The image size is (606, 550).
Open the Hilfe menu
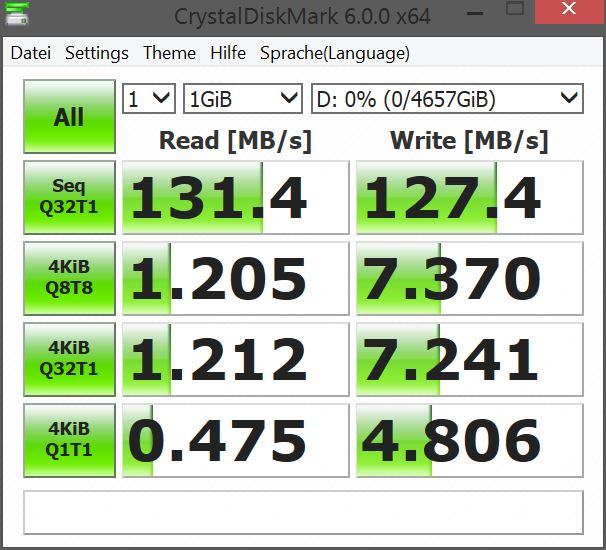point(228,53)
